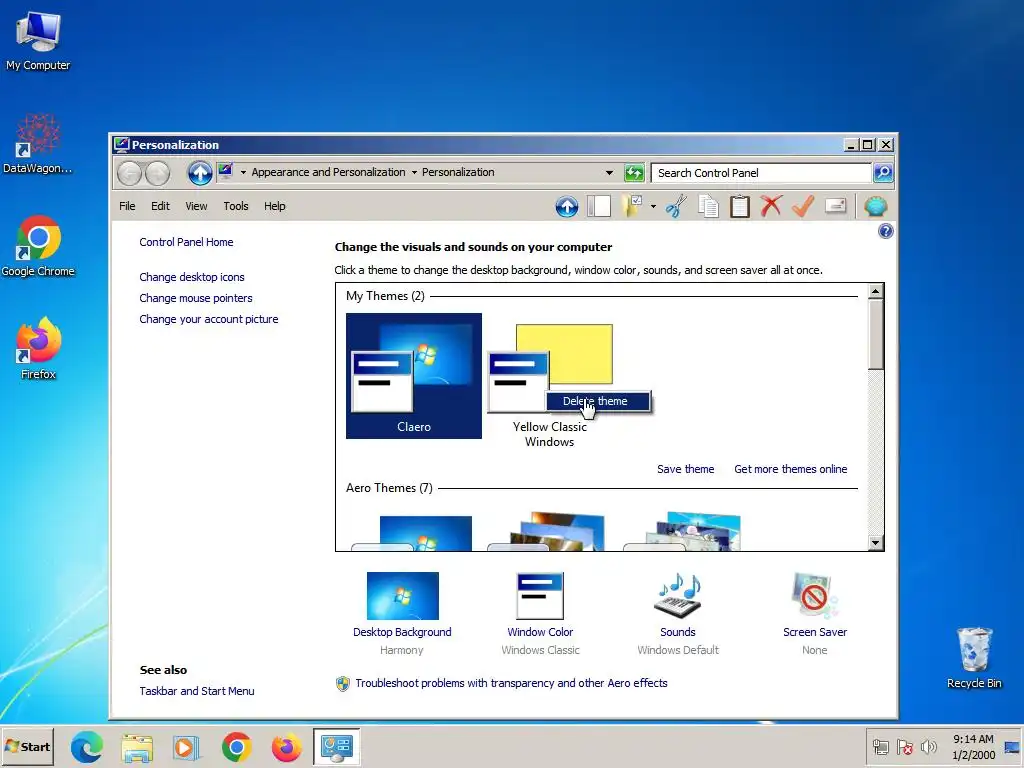The image size is (1024, 768).
Task: Open the Edit menu
Action: pyautogui.click(x=160, y=206)
